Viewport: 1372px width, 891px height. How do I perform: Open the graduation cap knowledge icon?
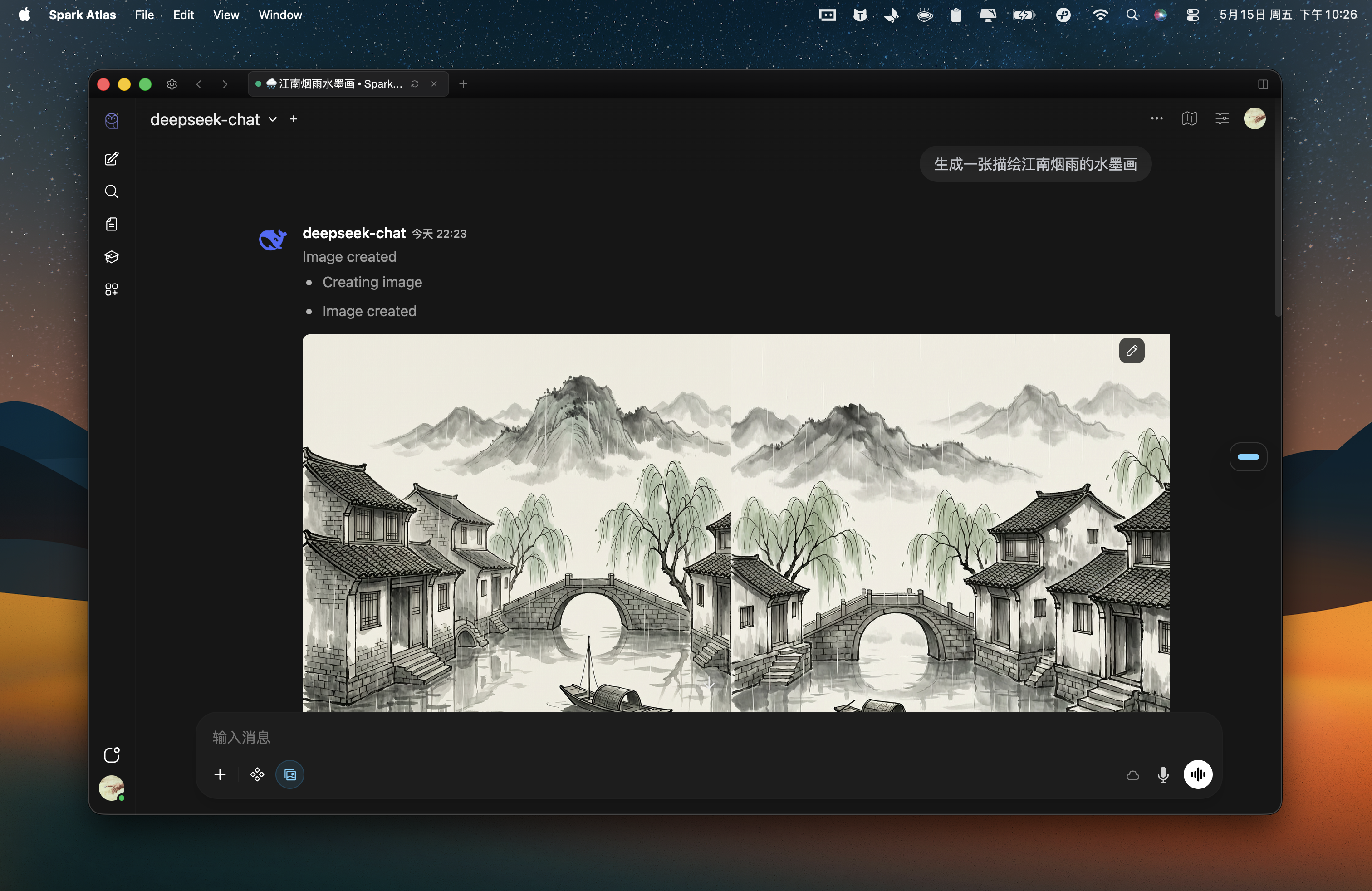[112, 256]
